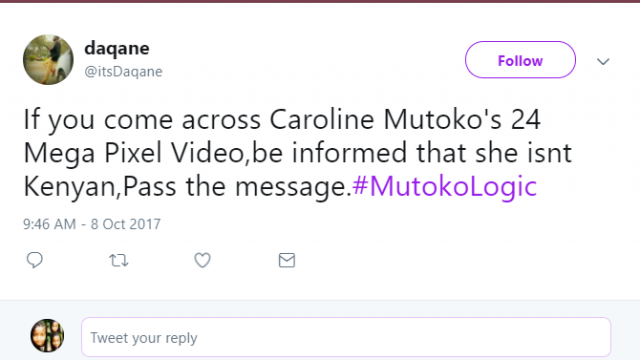The image size is (640, 360).
Task: Like the tweet with the heart icon
Action: [x=202, y=260]
